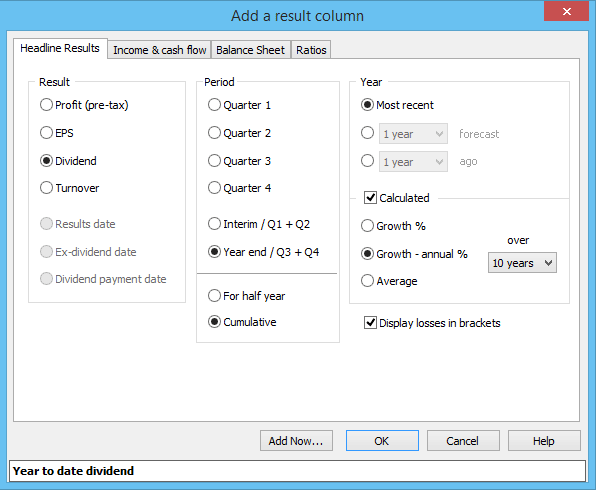Open Help for this dialog
Viewport: 596px width, 490px height.
point(544,441)
